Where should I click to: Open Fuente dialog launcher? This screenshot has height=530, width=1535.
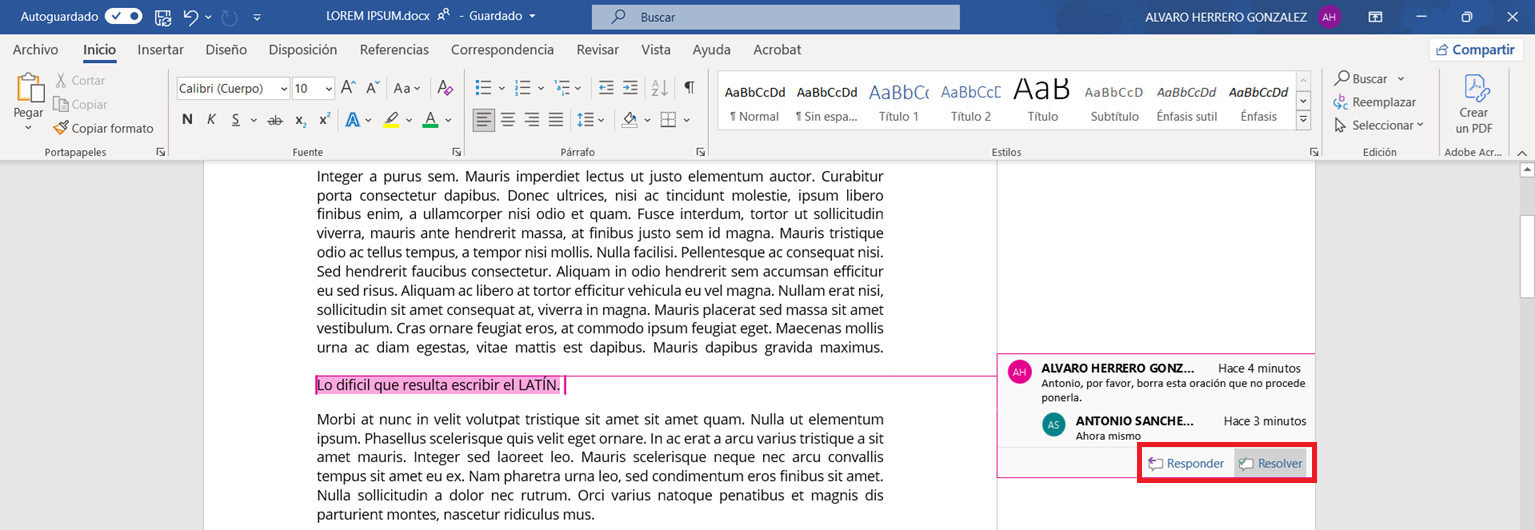coord(457,152)
